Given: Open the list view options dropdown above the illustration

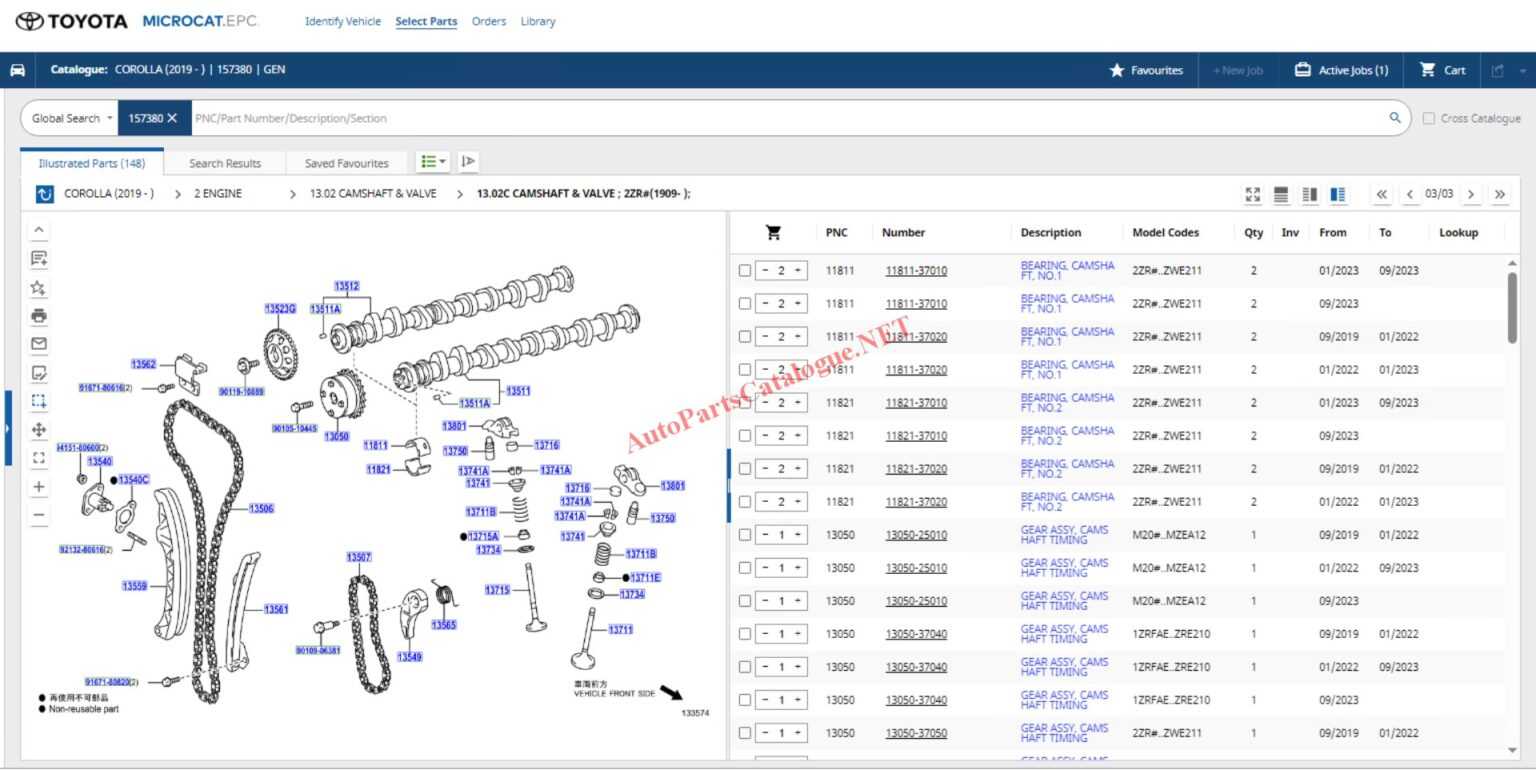Looking at the screenshot, I should click(432, 161).
